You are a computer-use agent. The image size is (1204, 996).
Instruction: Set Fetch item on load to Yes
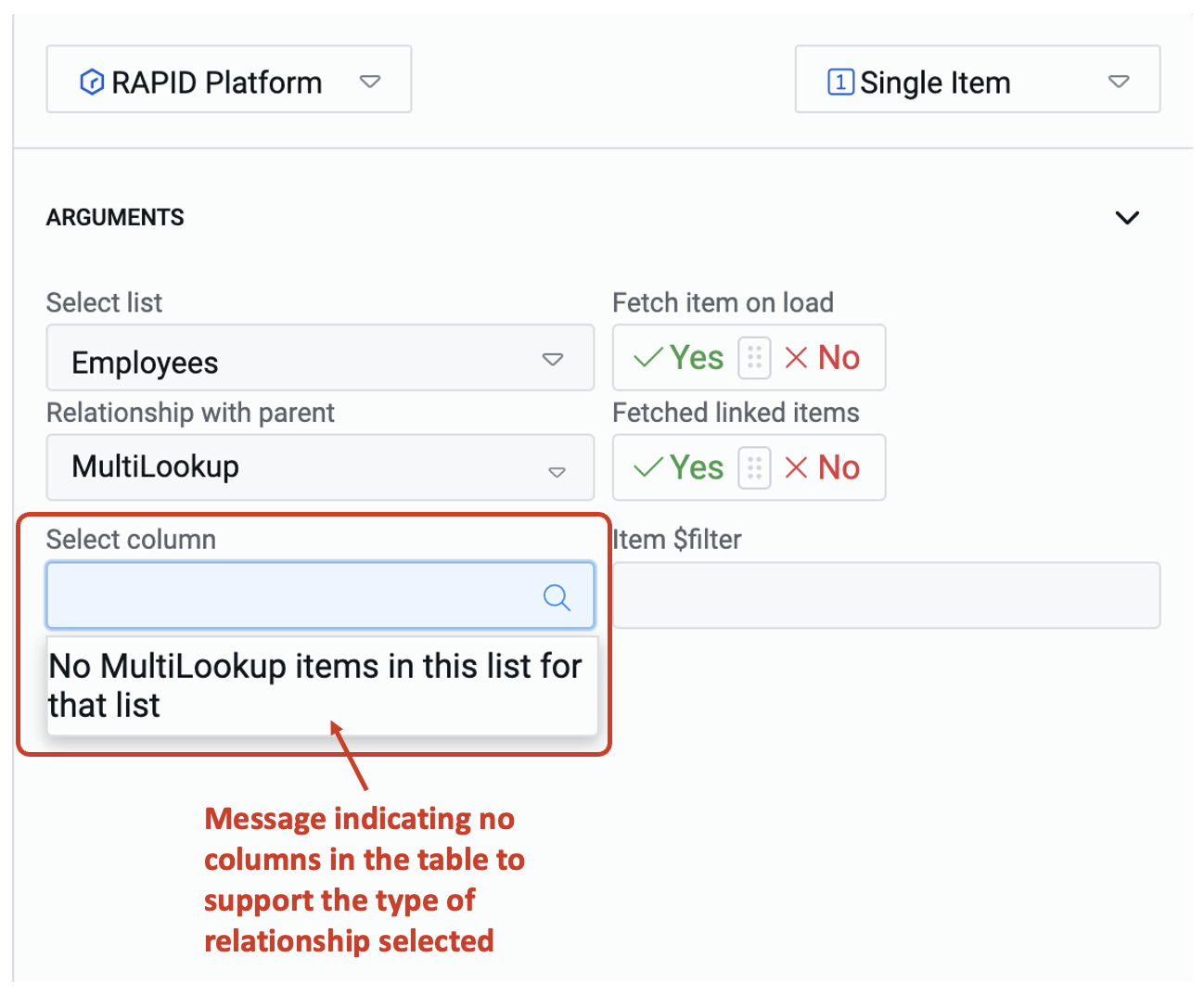[x=678, y=358]
